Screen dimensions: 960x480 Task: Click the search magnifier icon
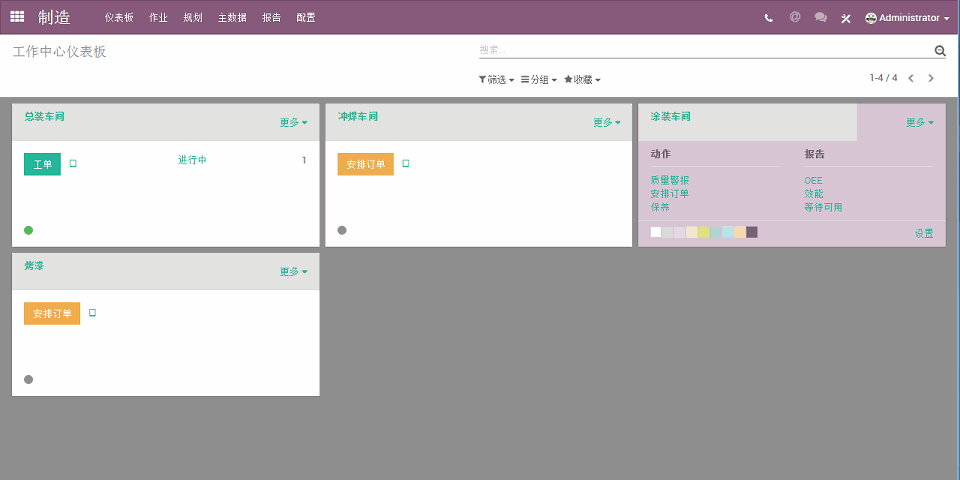(940, 51)
